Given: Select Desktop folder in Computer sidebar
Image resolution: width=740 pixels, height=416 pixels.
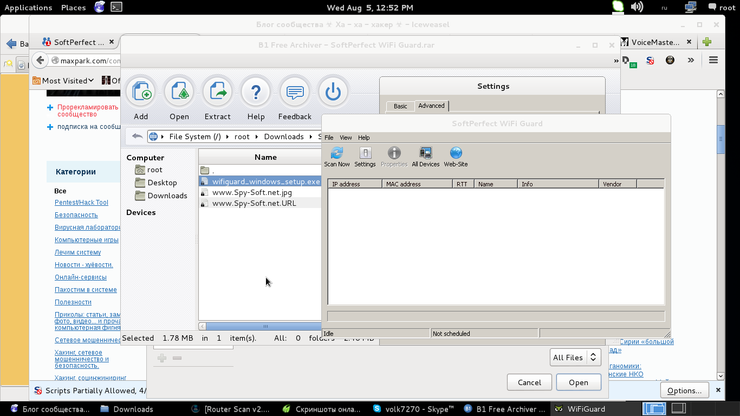Looking at the screenshot, I should [x=162, y=183].
